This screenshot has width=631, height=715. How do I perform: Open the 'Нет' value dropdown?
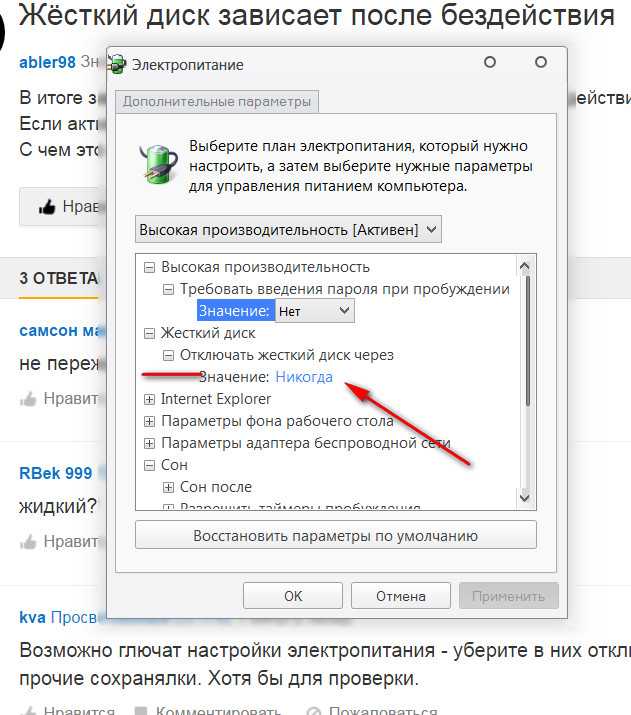315,311
